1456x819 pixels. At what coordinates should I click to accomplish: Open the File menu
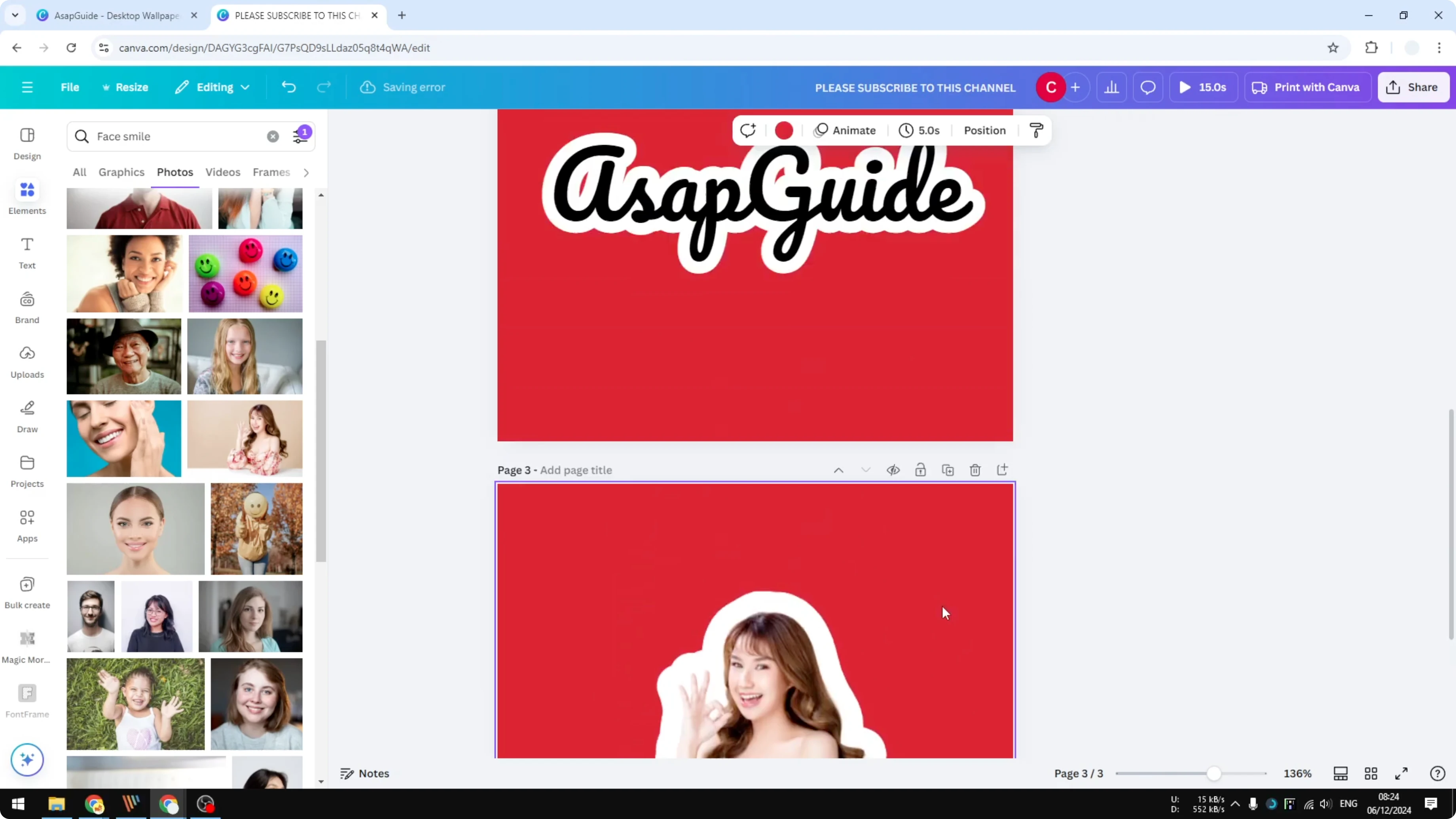click(70, 87)
